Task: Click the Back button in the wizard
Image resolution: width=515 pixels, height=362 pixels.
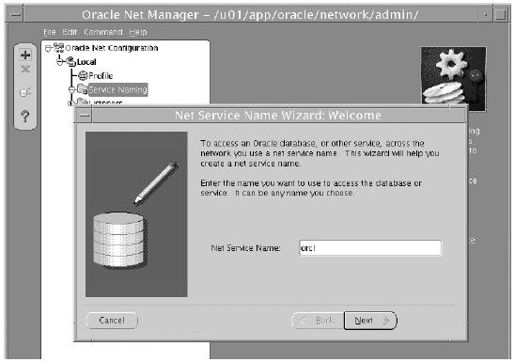Action: tap(318, 320)
